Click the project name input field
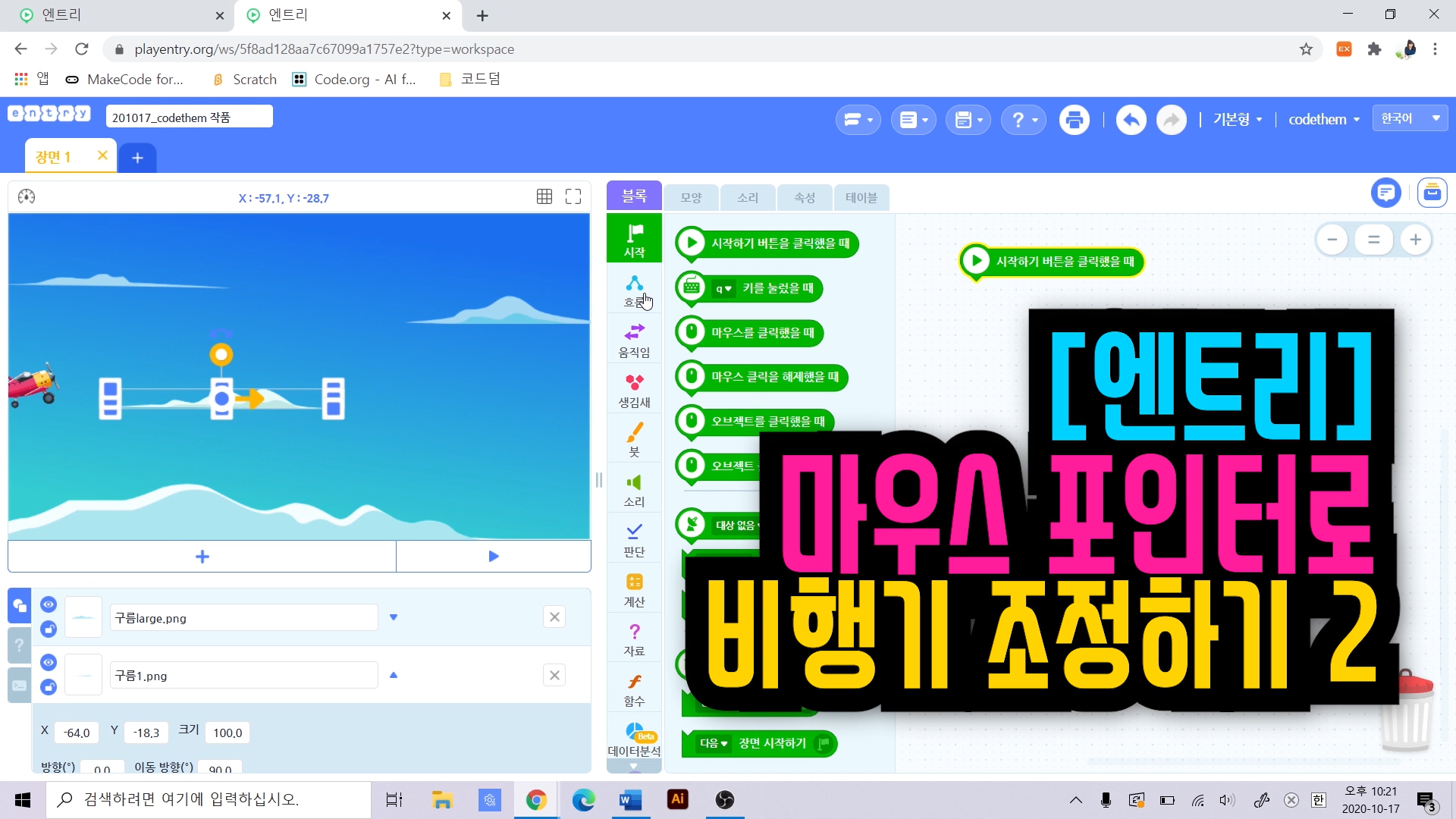 189,118
